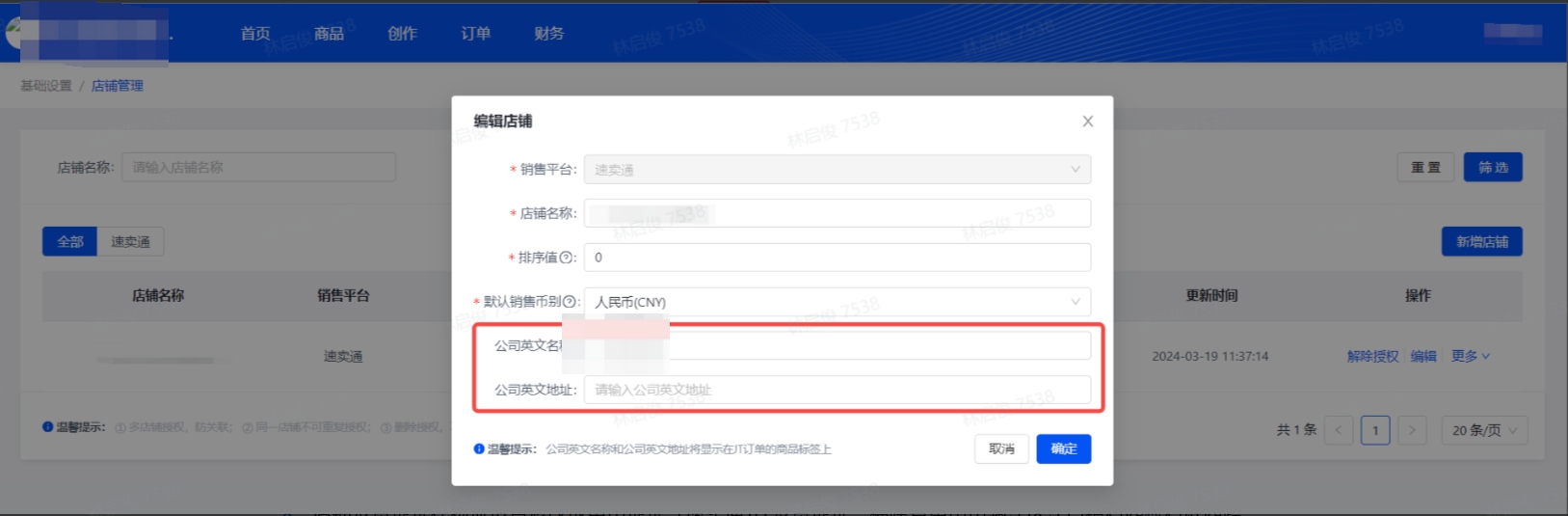This screenshot has width=1568, height=516.
Task: Click the help icon next to 排序值
Action: (x=568, y=258)
